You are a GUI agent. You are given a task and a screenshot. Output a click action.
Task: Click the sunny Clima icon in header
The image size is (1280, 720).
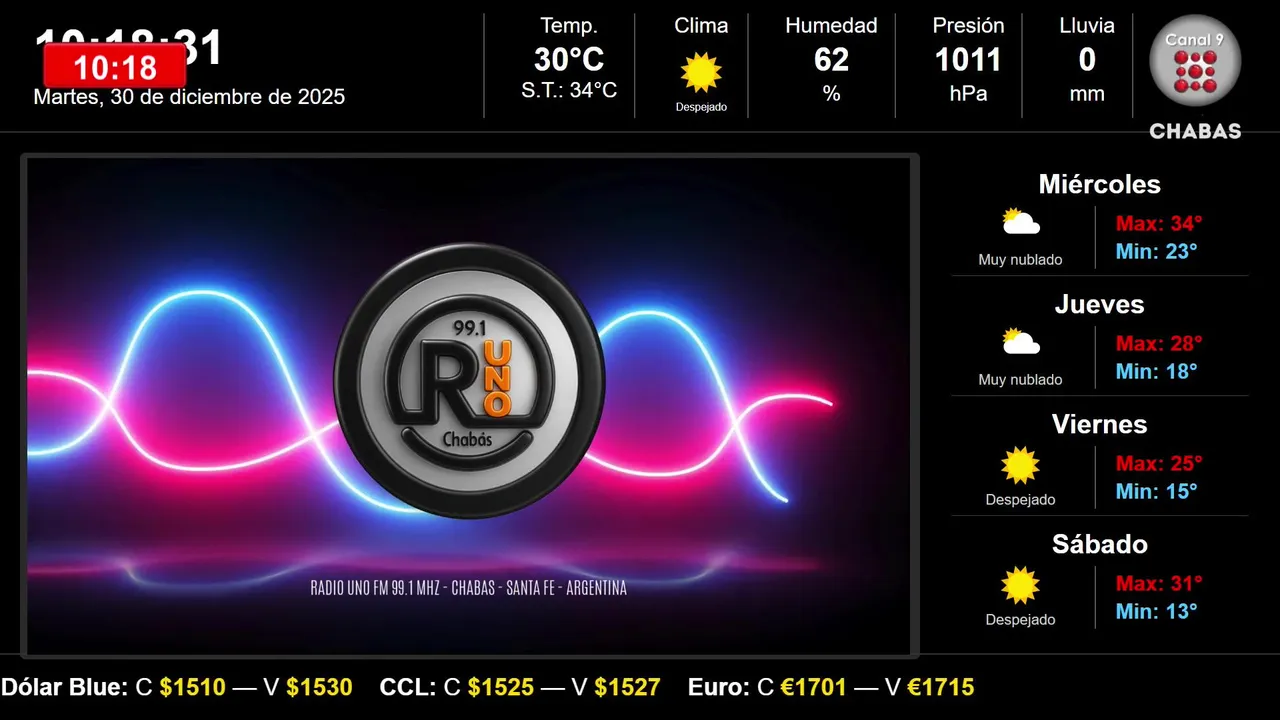[701, 72]
